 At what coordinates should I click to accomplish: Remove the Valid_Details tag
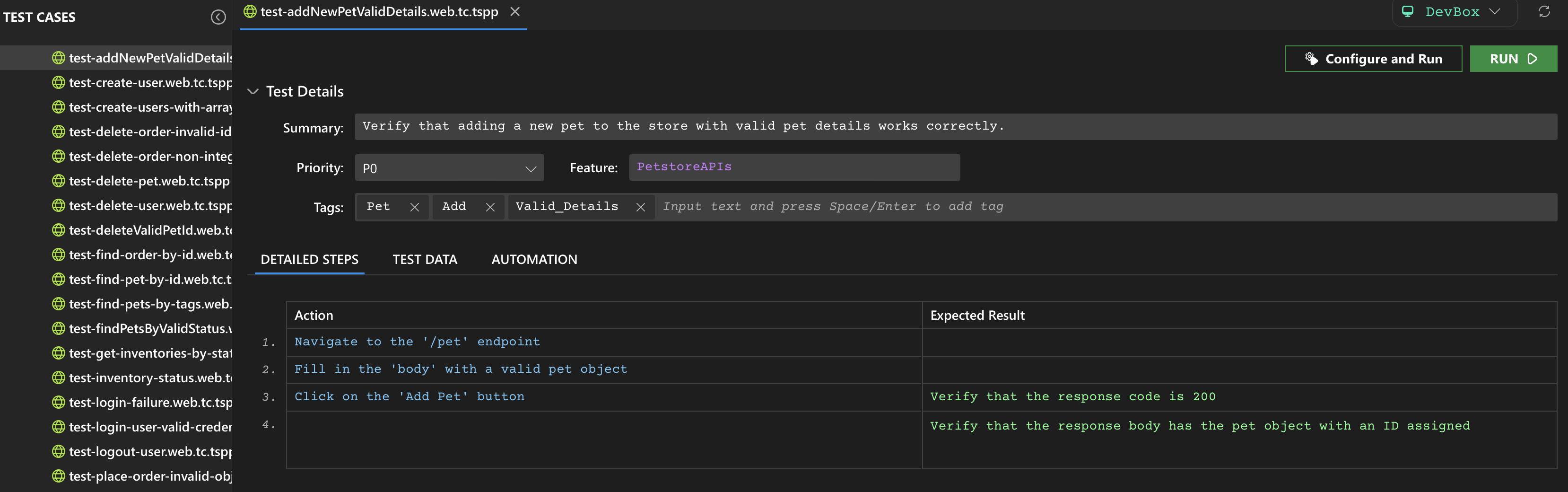[x=640, y=206]
